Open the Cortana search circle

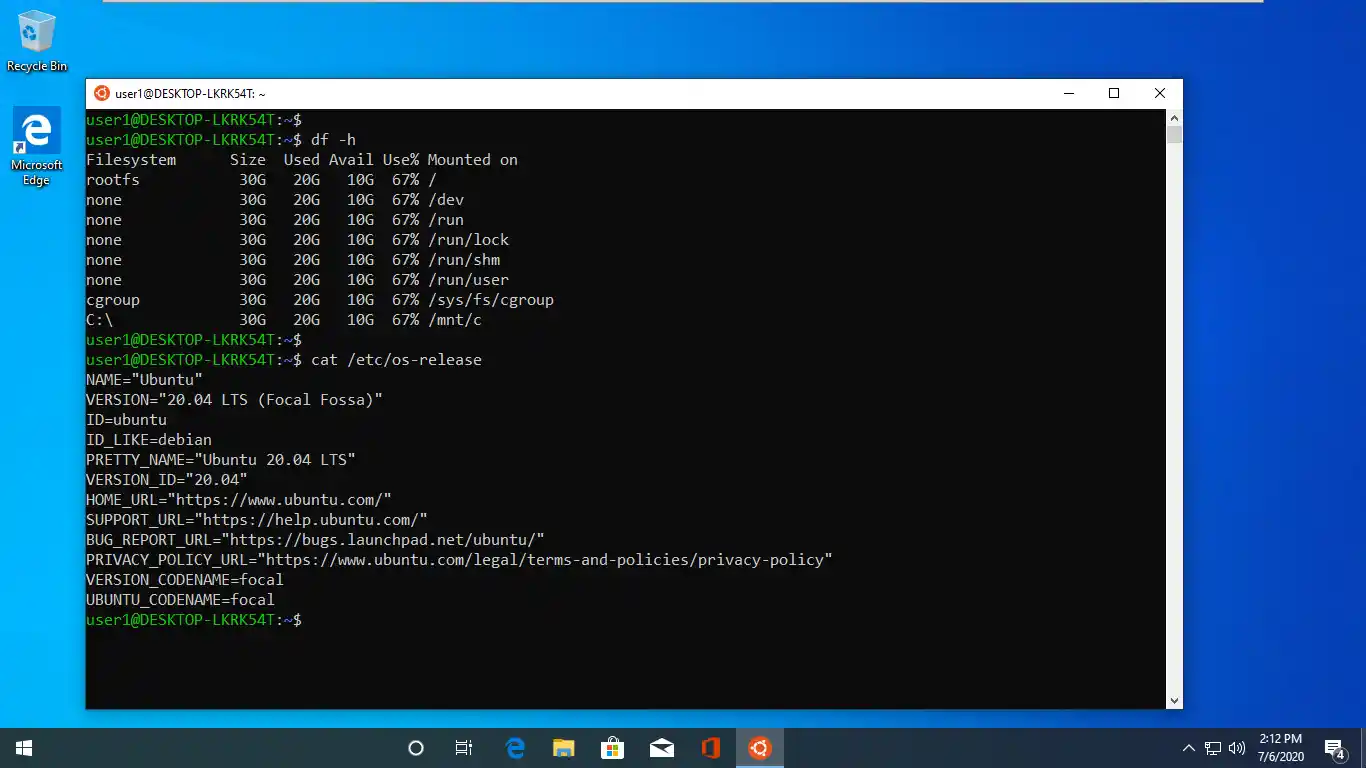415,747
